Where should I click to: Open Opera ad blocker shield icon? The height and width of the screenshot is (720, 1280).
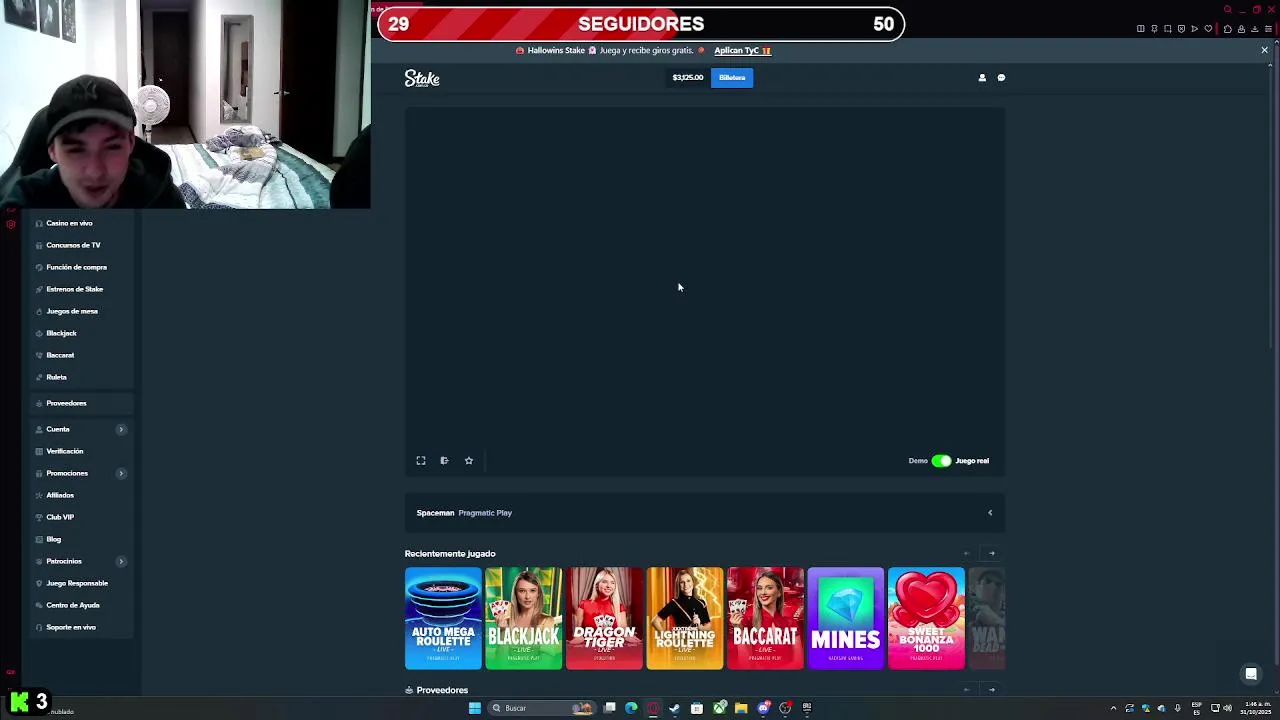pos(1181,29)
